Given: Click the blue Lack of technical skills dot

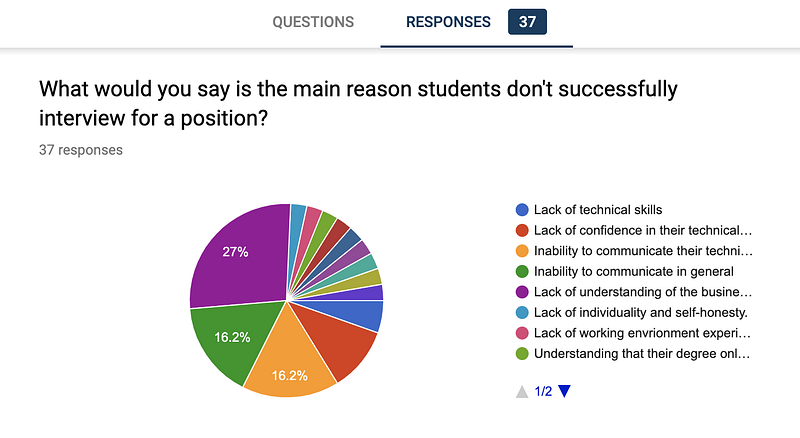Looking at the screenshot, I should point(522,210).
